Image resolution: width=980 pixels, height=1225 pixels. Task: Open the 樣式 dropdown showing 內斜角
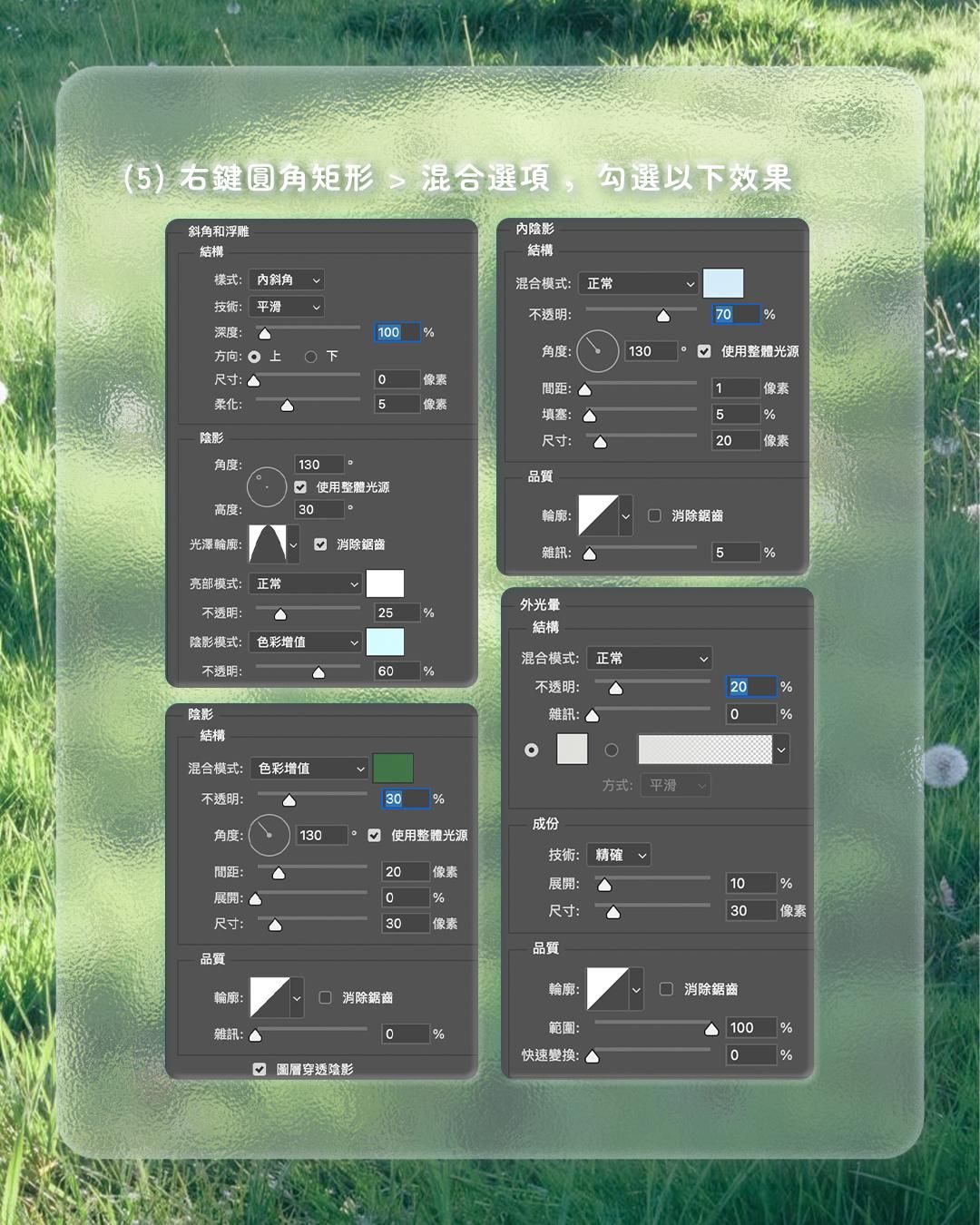click(286, 280)
